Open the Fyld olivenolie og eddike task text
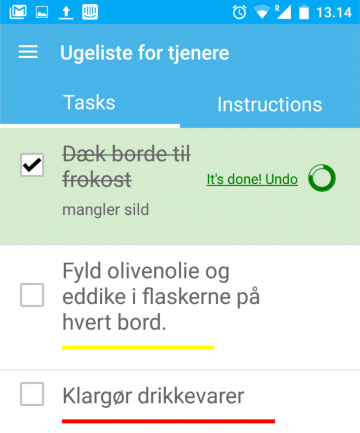Image resolution: width=360 pixels, height=433 pixels. click(x=161, y=297)
